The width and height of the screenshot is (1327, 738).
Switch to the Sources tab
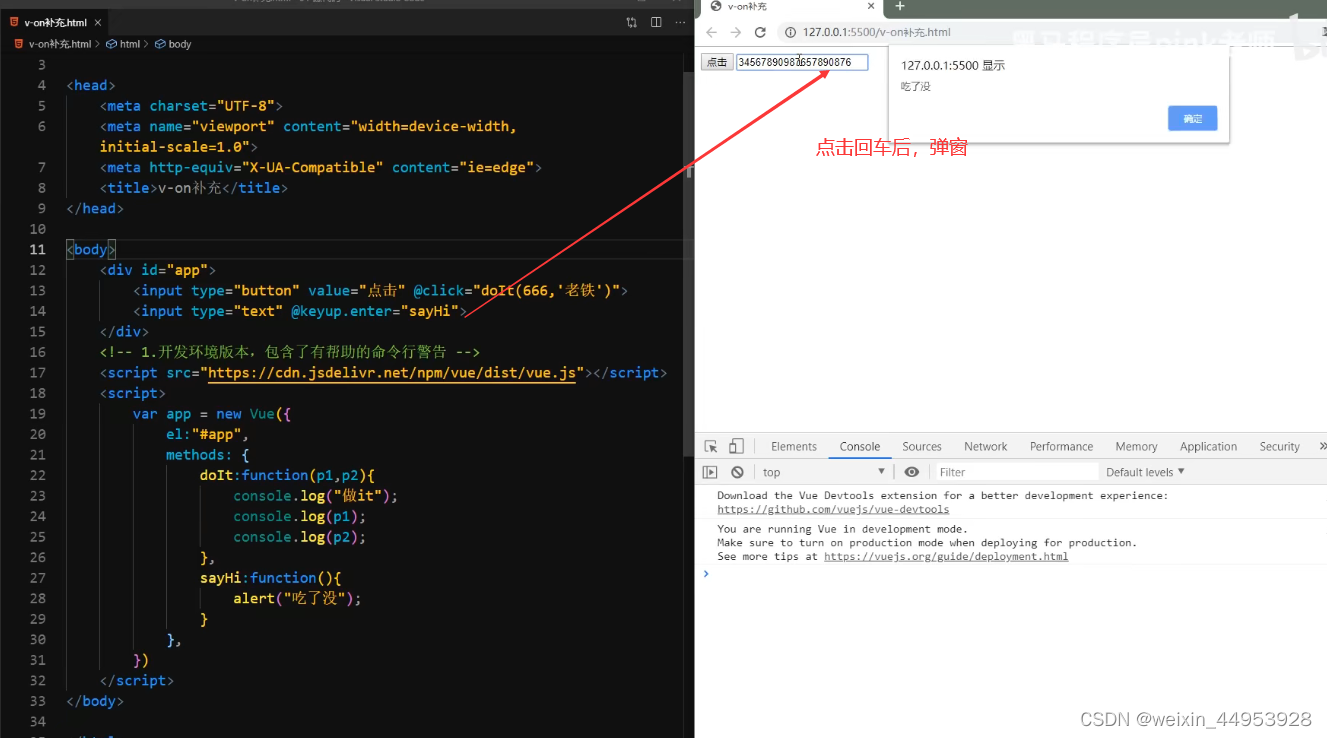coord(922,447)
